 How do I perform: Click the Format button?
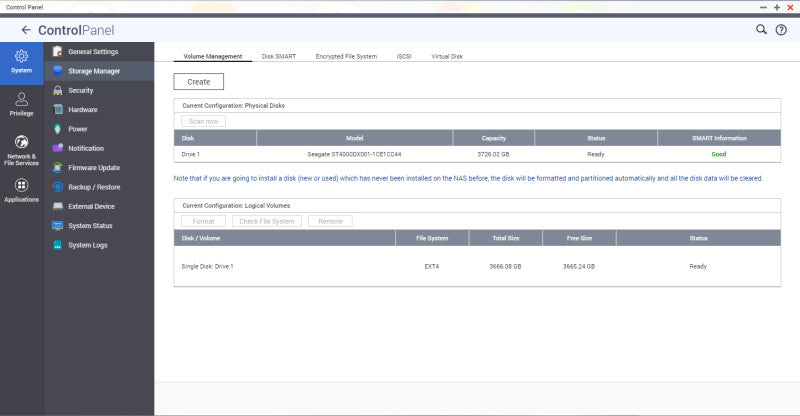click(x=203, y=221)
